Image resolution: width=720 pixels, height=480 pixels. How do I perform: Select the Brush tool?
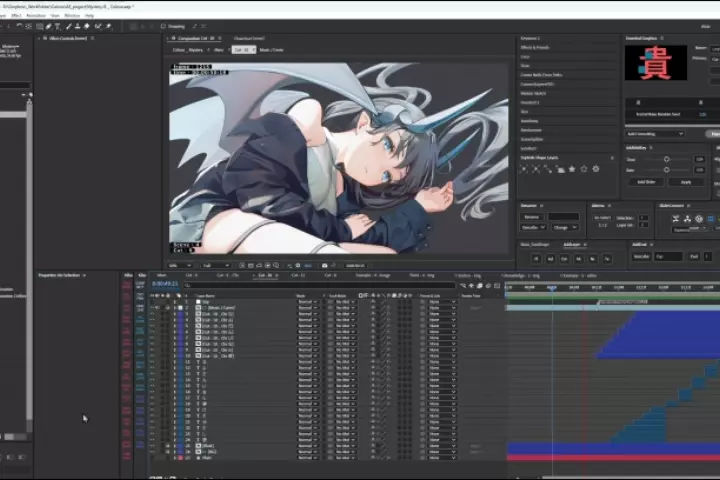coord(68,27)
